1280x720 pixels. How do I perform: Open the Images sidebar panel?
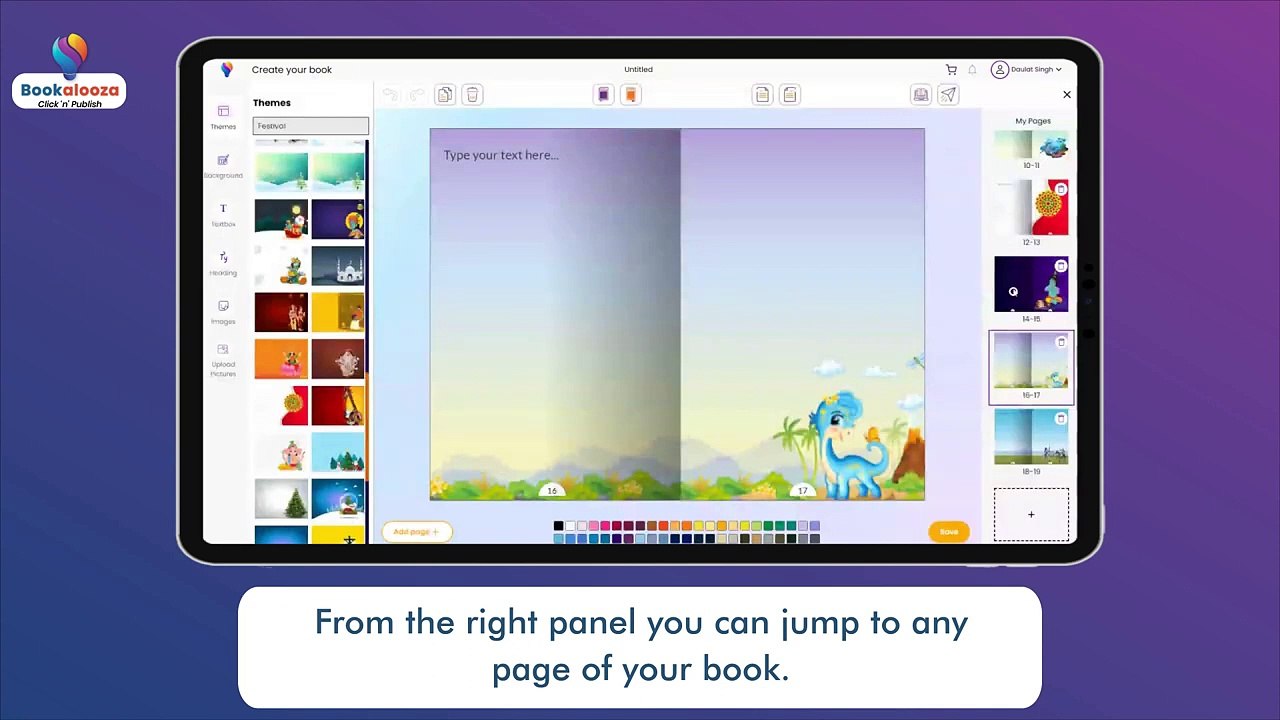coord(223,312)
